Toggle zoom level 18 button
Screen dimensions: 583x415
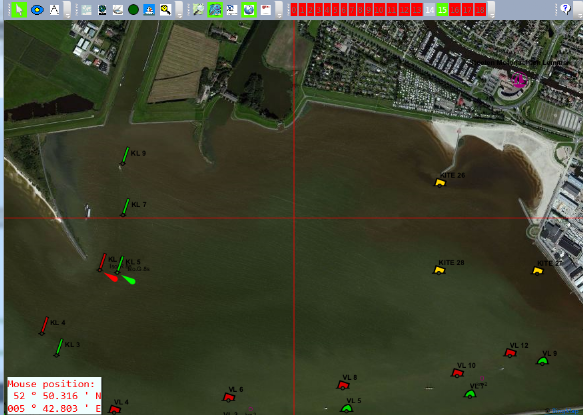480,10
